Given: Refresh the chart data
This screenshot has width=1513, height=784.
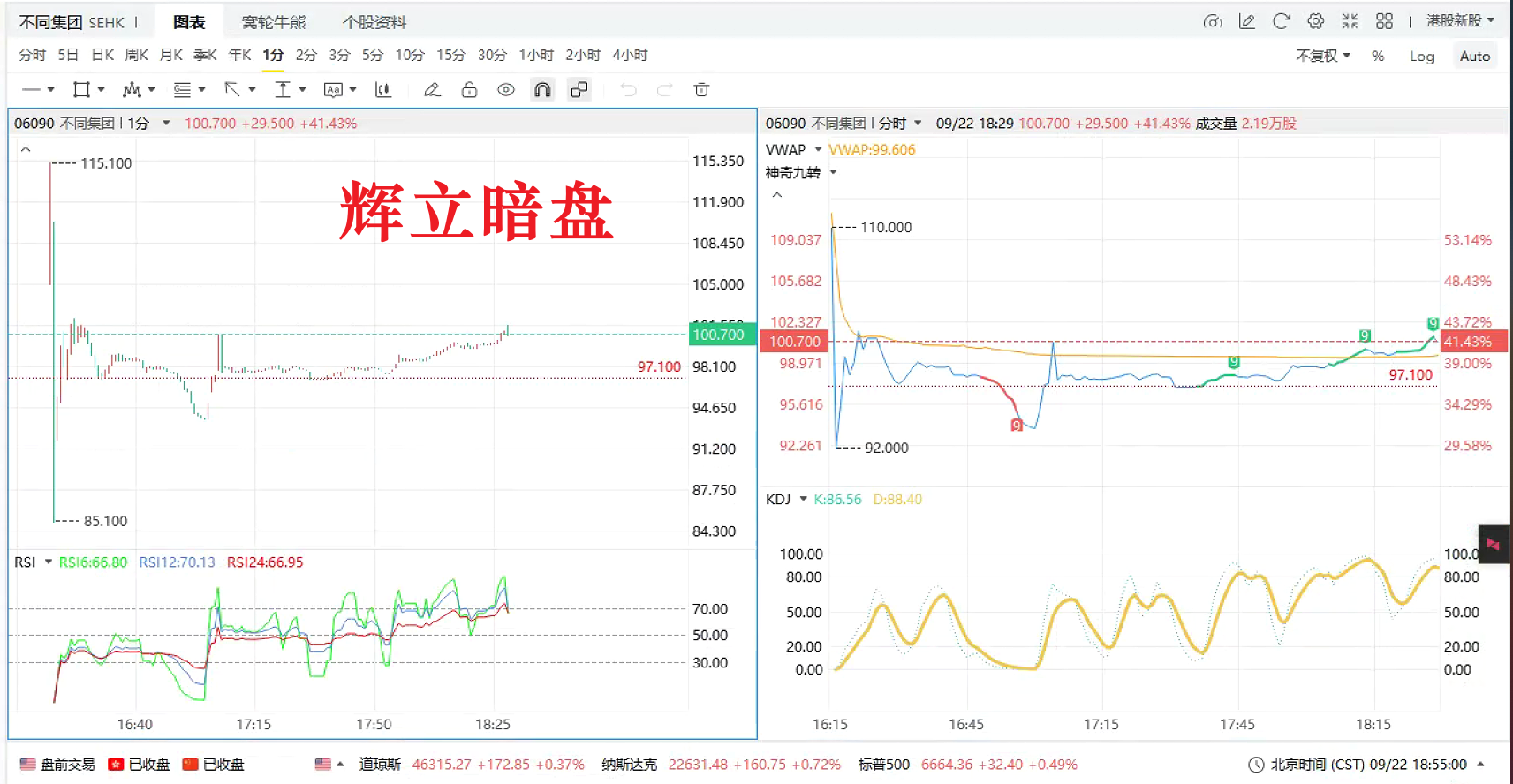Looking at the screenshot, I should [1282, 21].
